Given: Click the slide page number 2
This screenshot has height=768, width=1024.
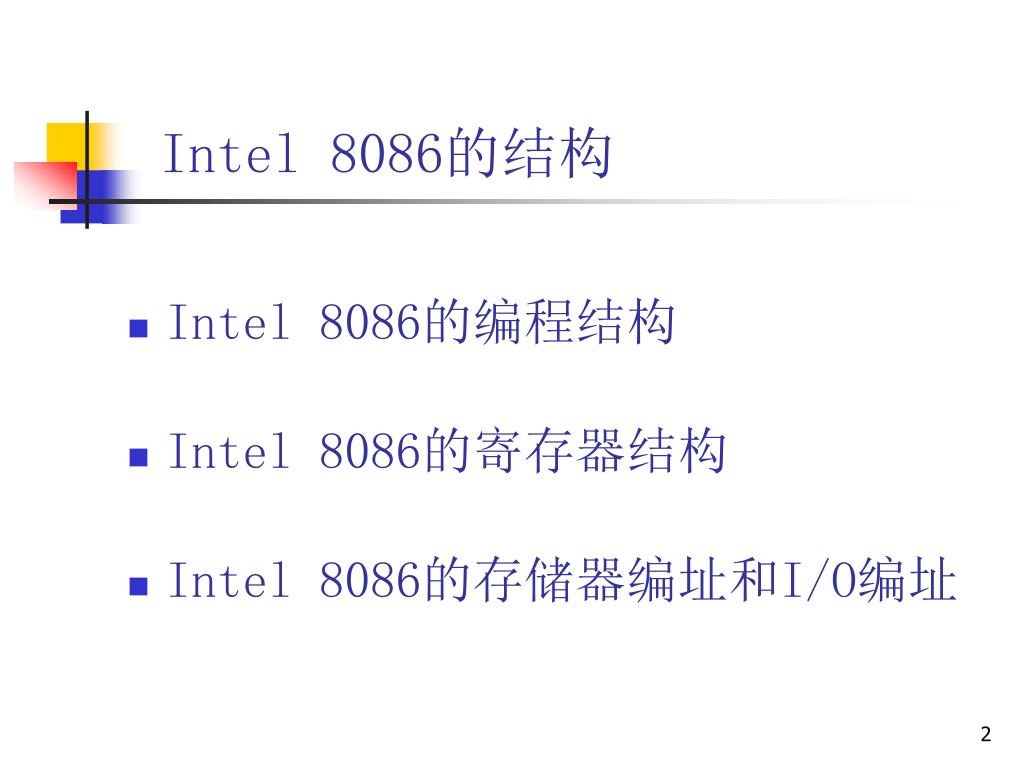Looking at the screenshot, I should [x=986, y=734].
